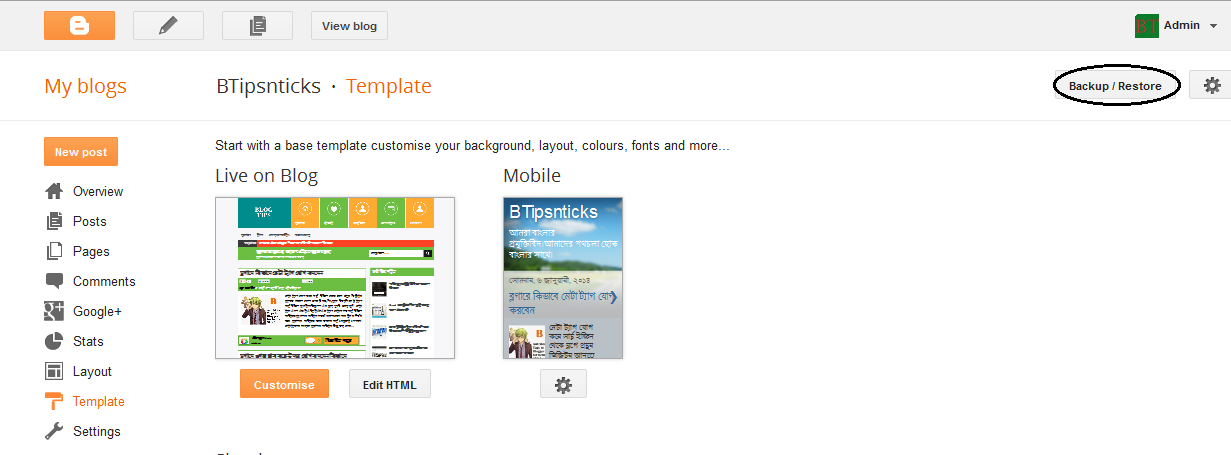Open Settings in the sidebar

pos(97,431)
